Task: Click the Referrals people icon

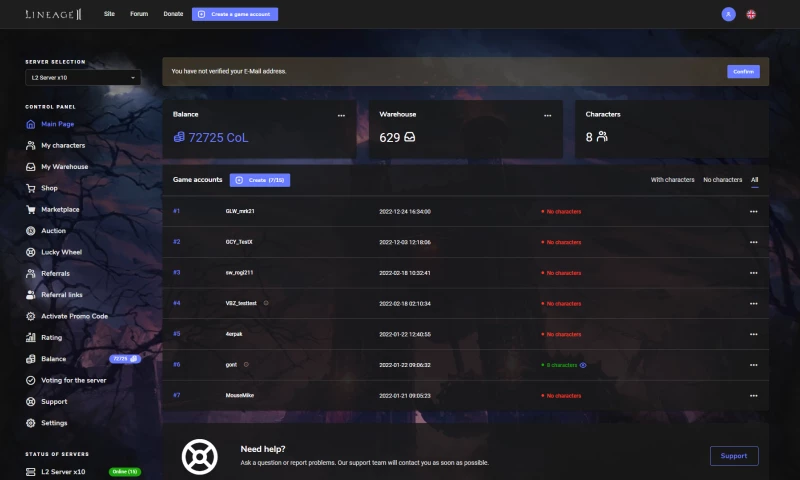Action: (31, 273)
